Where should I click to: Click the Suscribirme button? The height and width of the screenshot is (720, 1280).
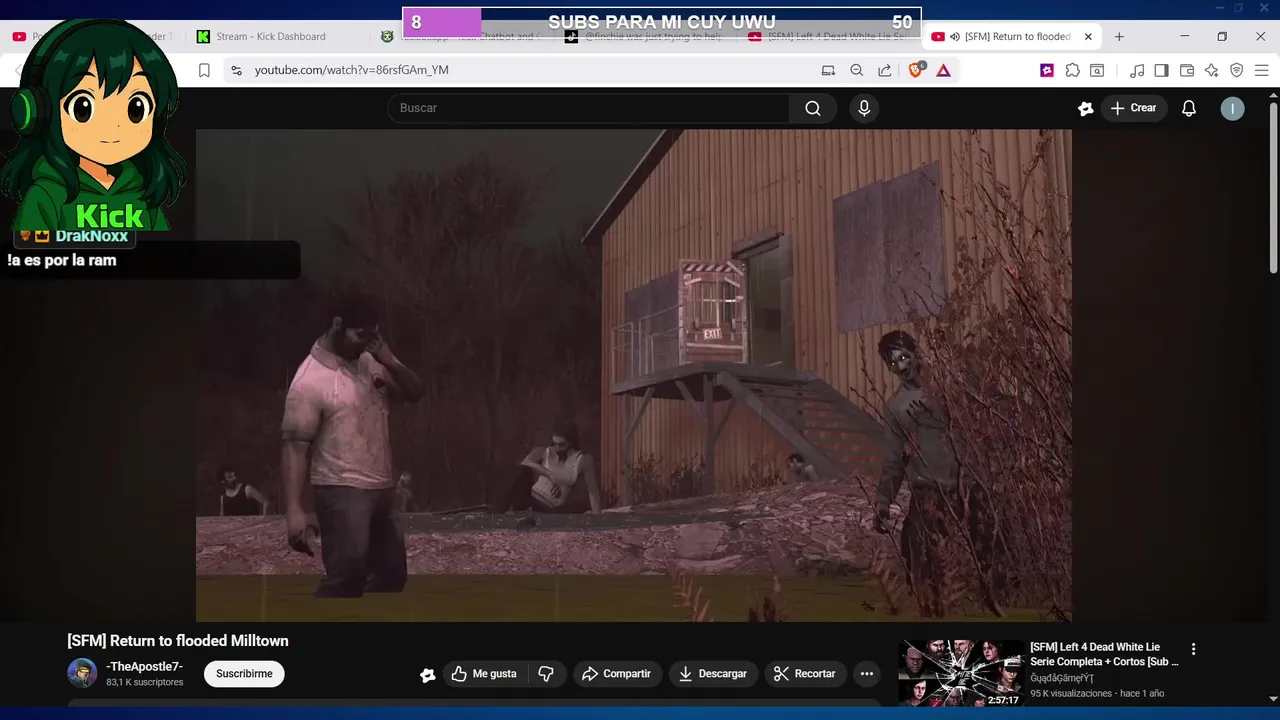[x=244, y=674]
